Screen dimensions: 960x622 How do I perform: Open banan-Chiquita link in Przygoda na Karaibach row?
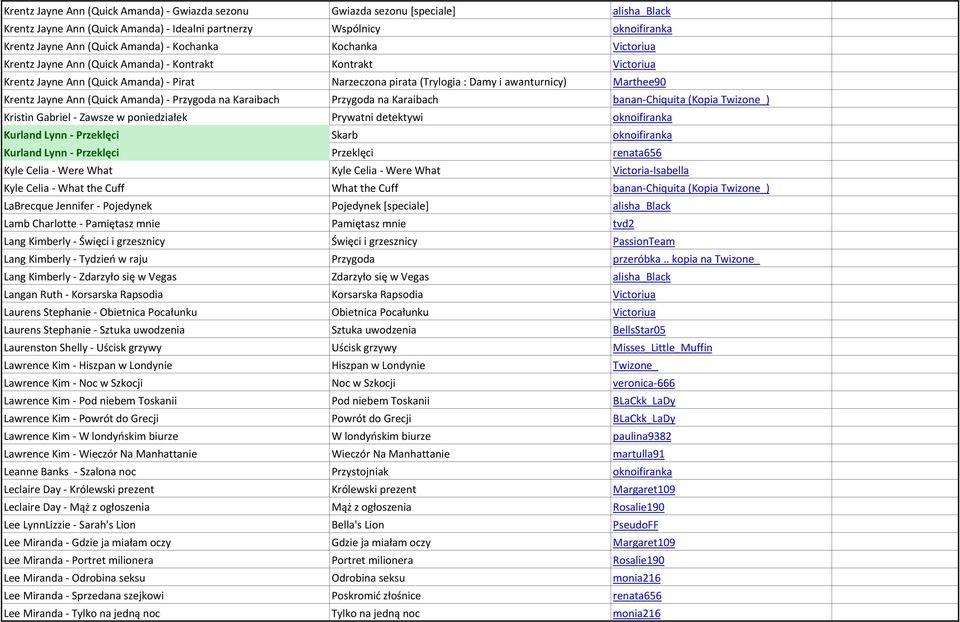coord(691,100)
